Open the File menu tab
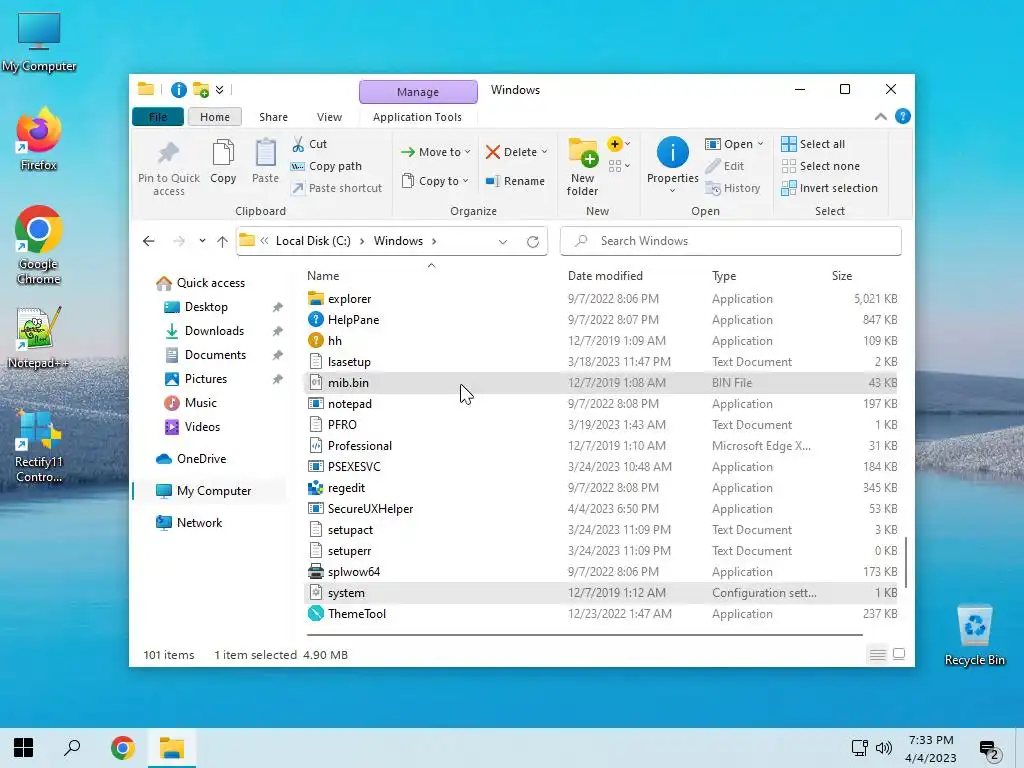Viewport: 1024px width, 768px height. pyautogui.click(x=158, y=117)
